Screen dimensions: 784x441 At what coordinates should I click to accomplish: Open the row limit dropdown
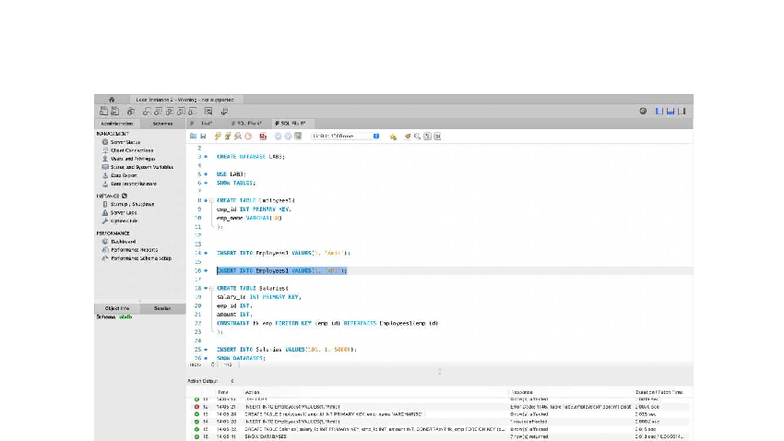346,136
